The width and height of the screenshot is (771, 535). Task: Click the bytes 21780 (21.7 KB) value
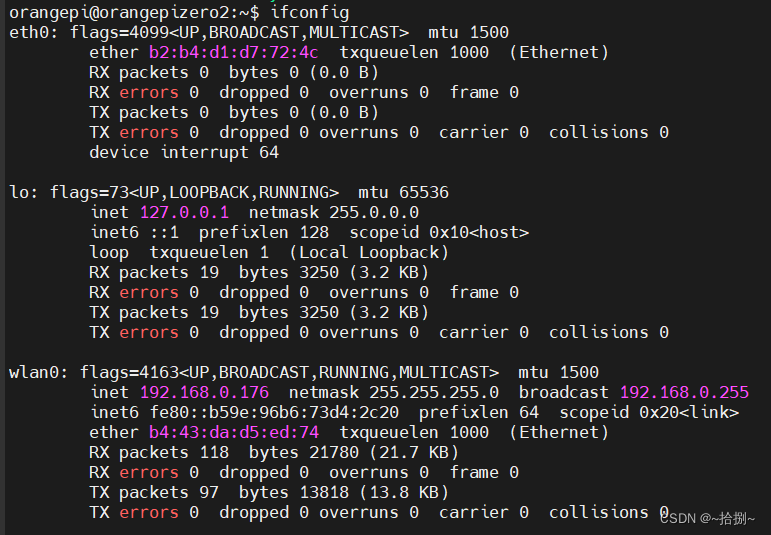(354, 452)
